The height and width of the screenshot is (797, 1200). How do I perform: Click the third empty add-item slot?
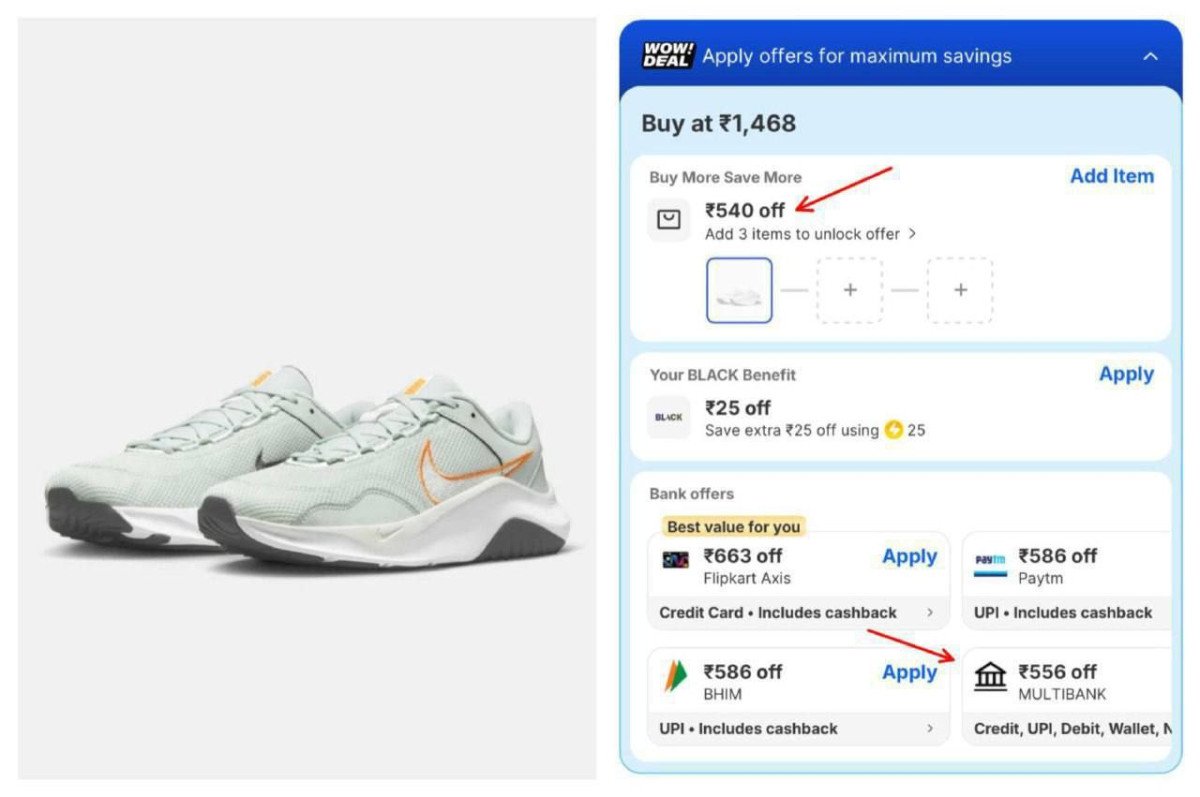click(960, 290)
